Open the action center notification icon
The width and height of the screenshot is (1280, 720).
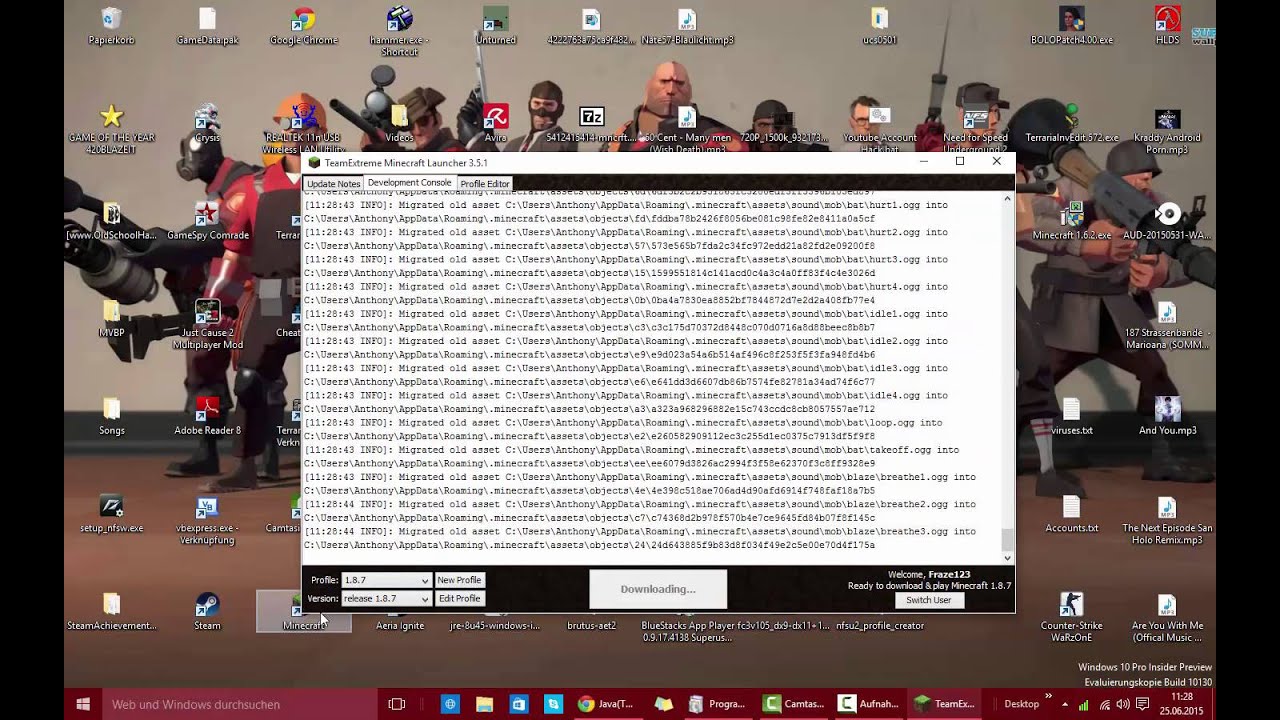point(1143,704)
